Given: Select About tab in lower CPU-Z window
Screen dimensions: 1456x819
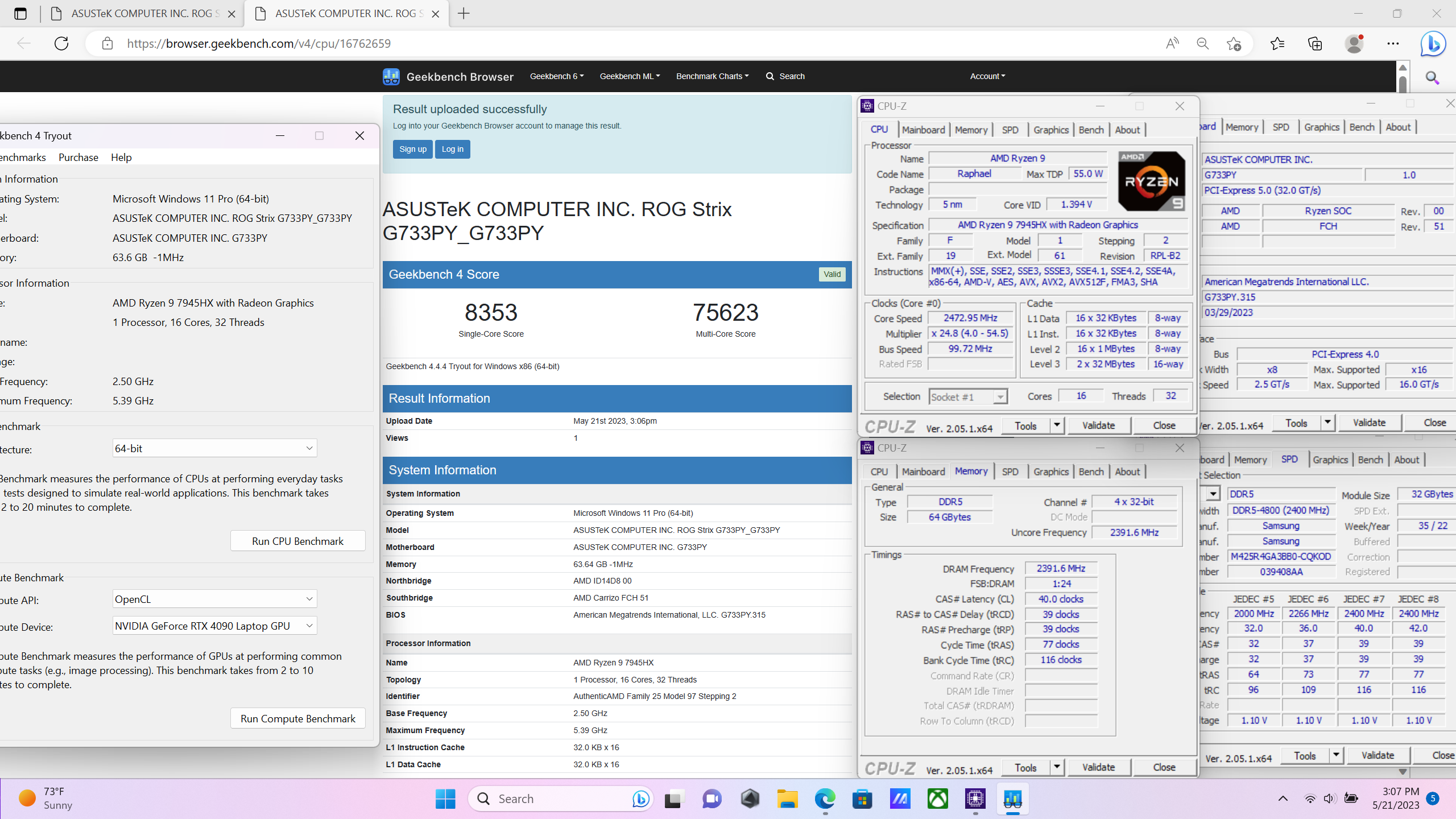Looking at the screenshot, I should (1127, 471).
